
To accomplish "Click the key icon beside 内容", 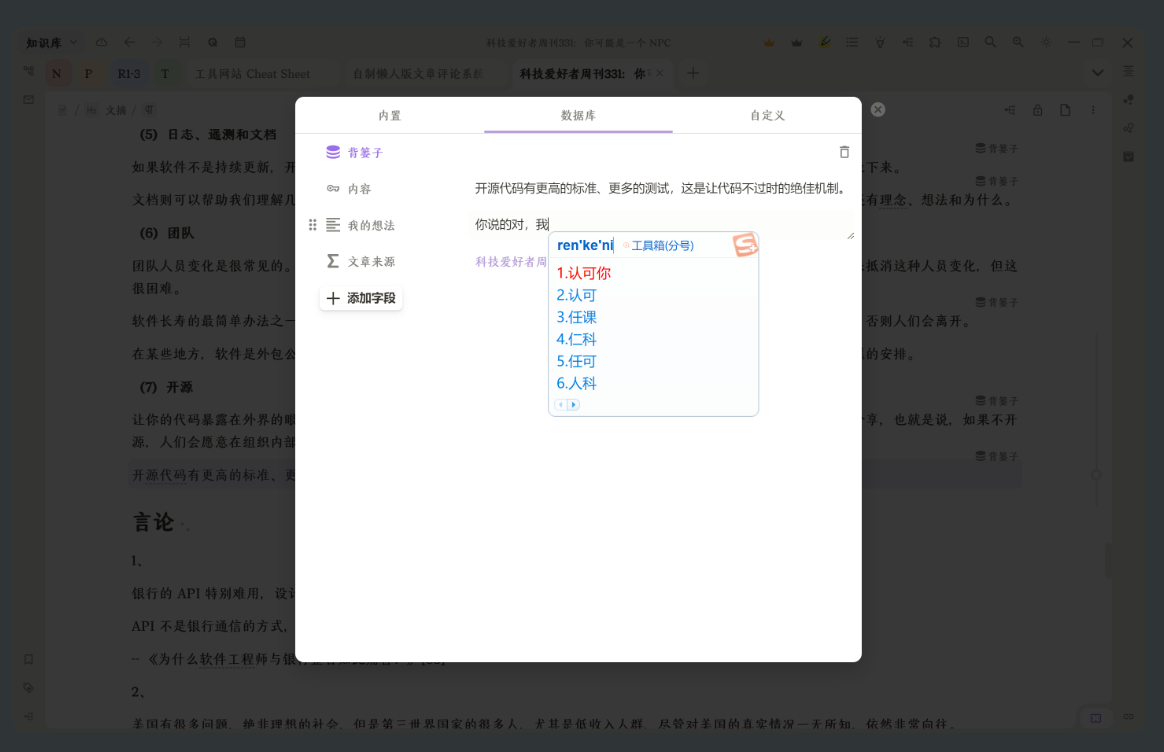I will tap(333, 189).
